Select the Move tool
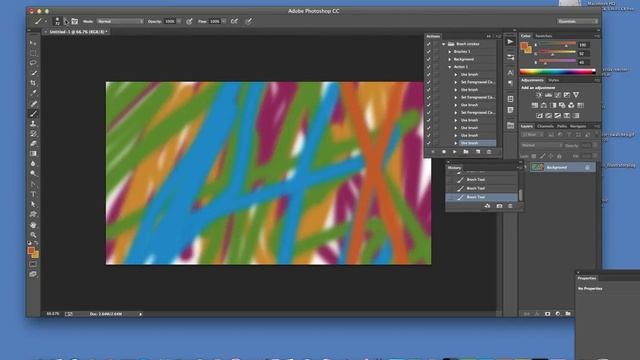Image resolution: width=640 pixels, height=360 pixels. (x=33, y=43)
